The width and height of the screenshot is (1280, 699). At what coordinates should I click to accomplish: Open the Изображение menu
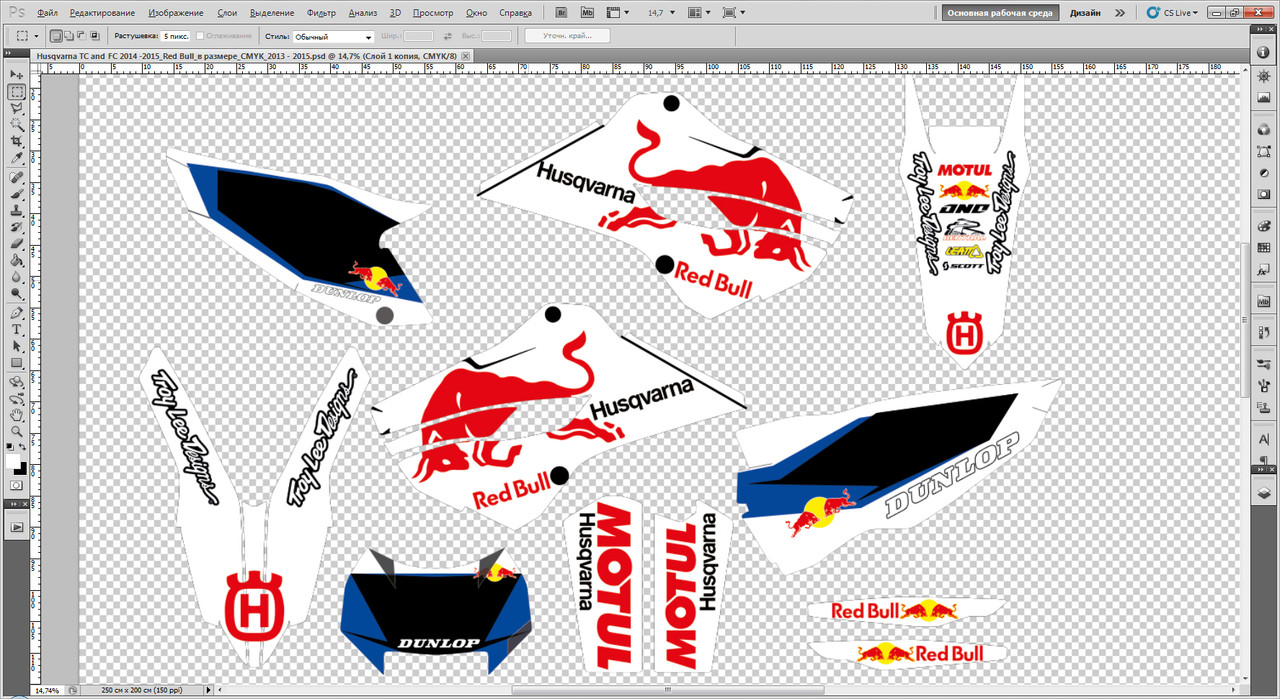[175, 13]
